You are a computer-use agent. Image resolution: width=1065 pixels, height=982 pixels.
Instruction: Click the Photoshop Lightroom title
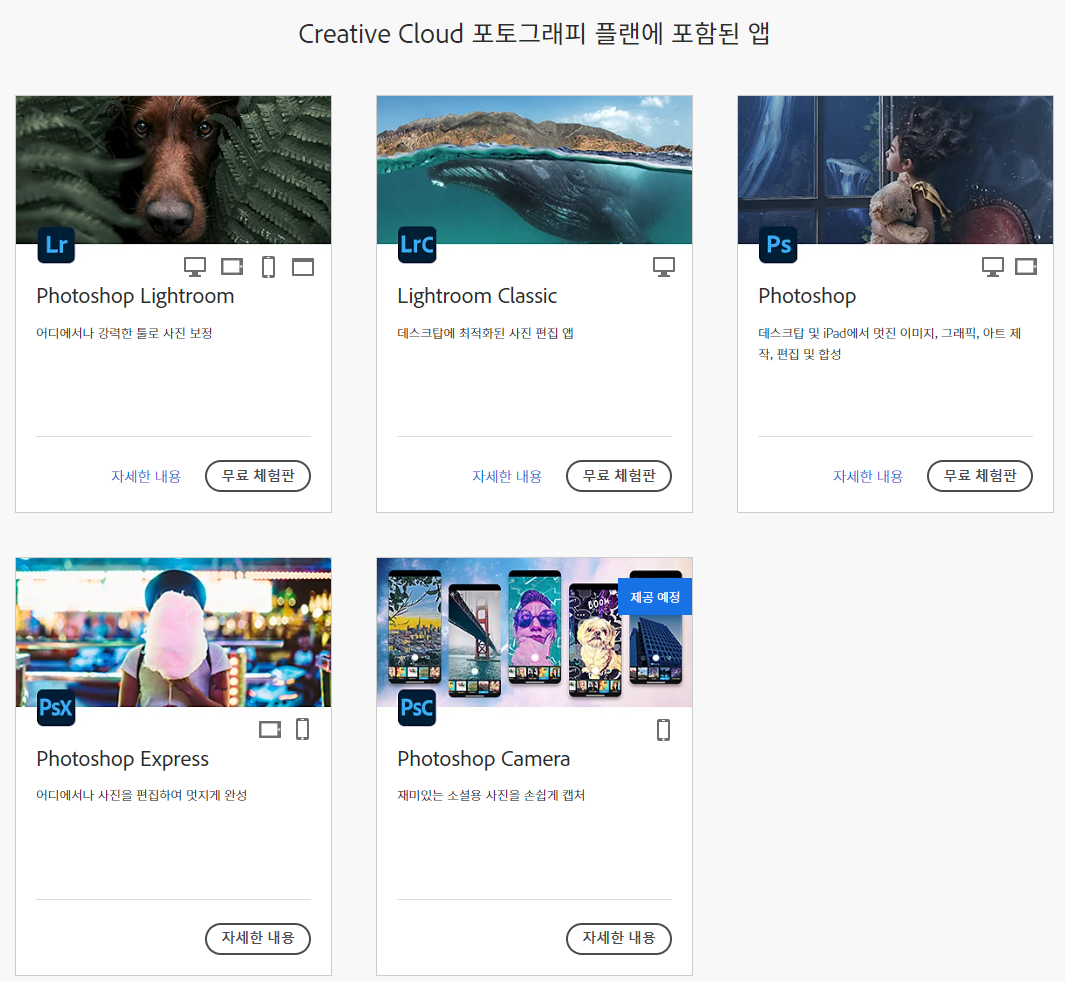pyautogui.click(x=135, y=296)
